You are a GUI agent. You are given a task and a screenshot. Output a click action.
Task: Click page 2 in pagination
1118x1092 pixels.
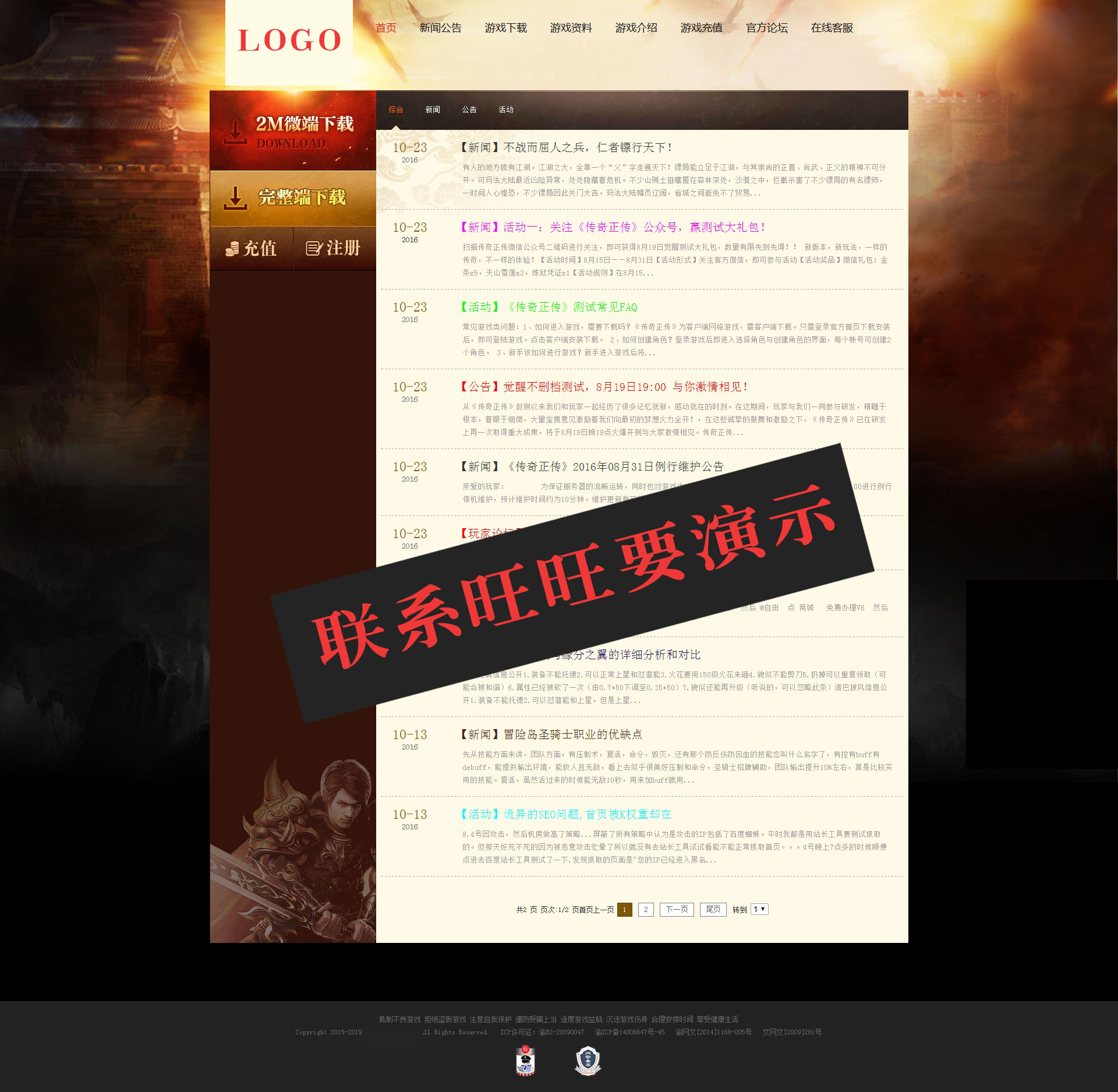646,909
